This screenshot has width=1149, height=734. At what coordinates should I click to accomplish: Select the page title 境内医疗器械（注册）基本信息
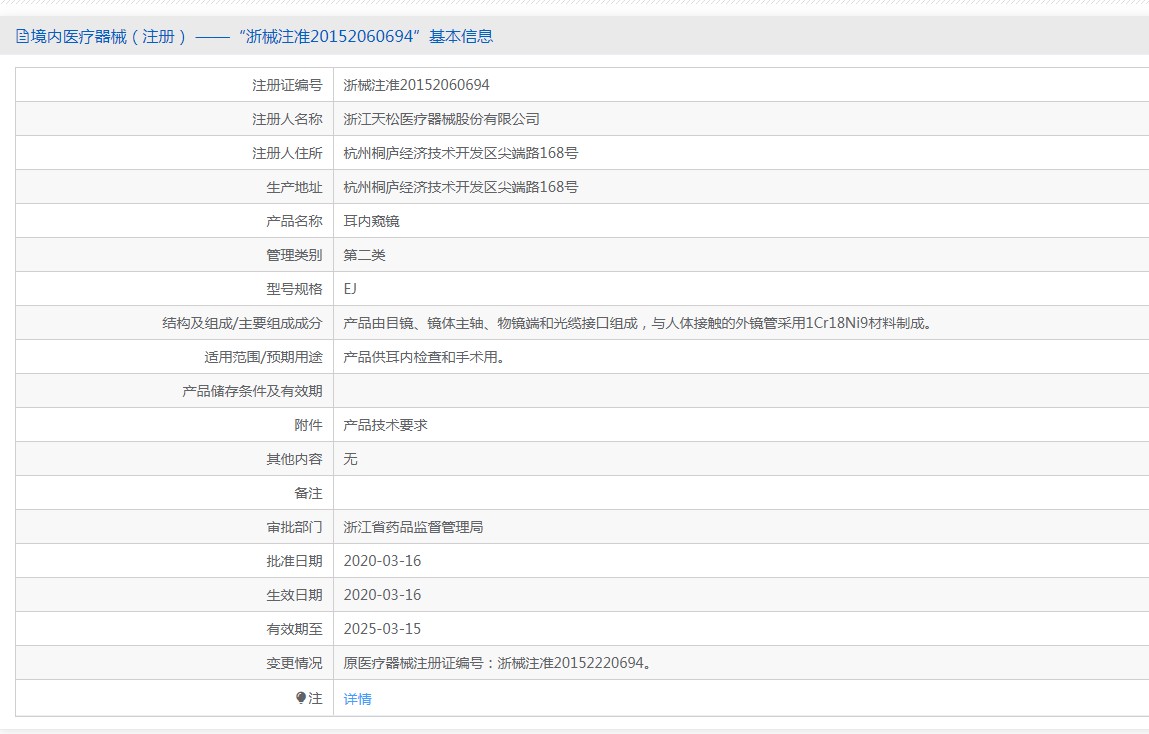pyautogui.click(x=254, y=36)
